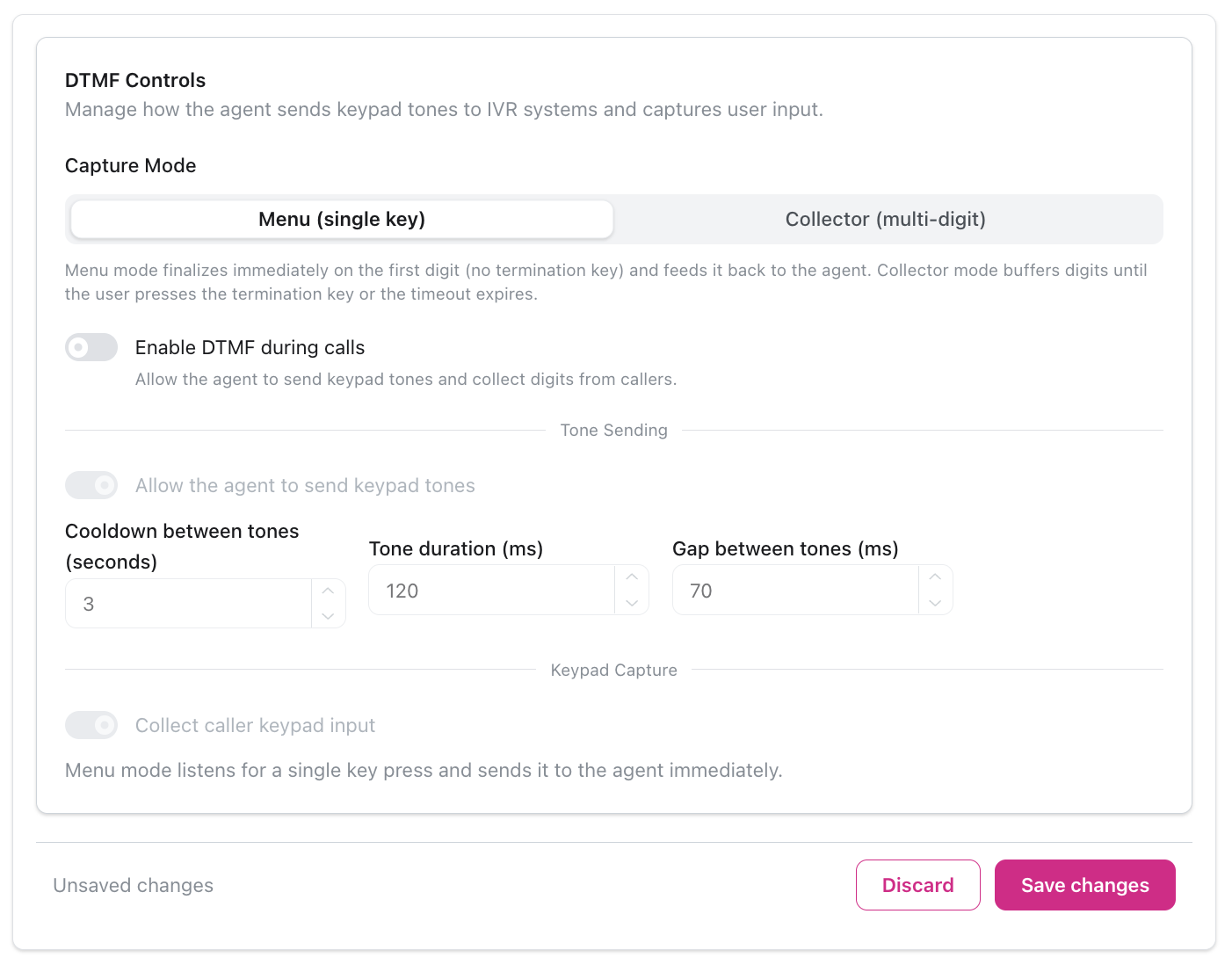Decrement the gap between tones value
This screenshot has height=972, width=1232.
(935, 603)
